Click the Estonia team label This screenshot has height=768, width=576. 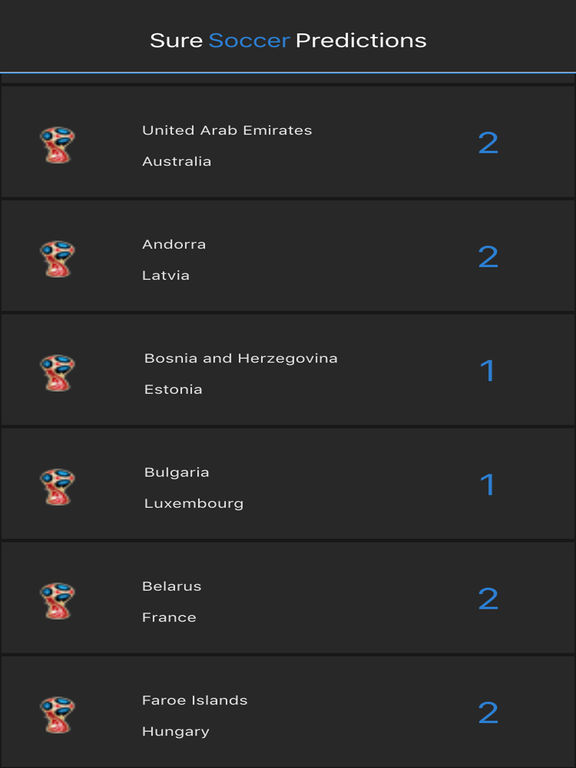tap(173, 389)
